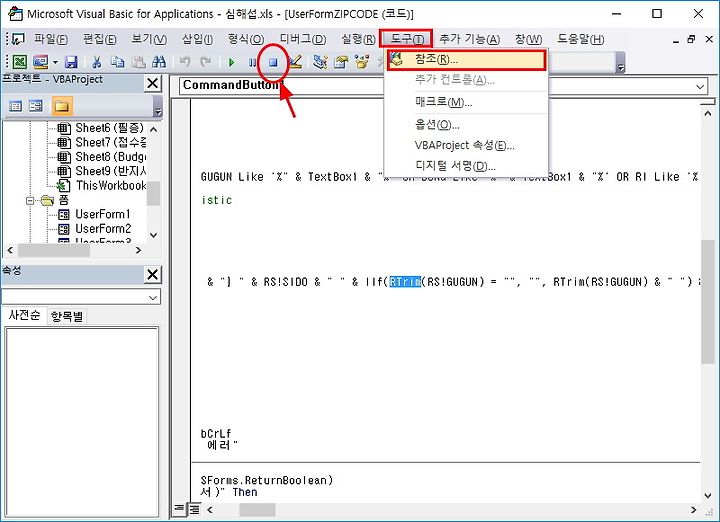720x522 pixels.
Task: Click the Find binoculars icon
Action: coord(159,62)
